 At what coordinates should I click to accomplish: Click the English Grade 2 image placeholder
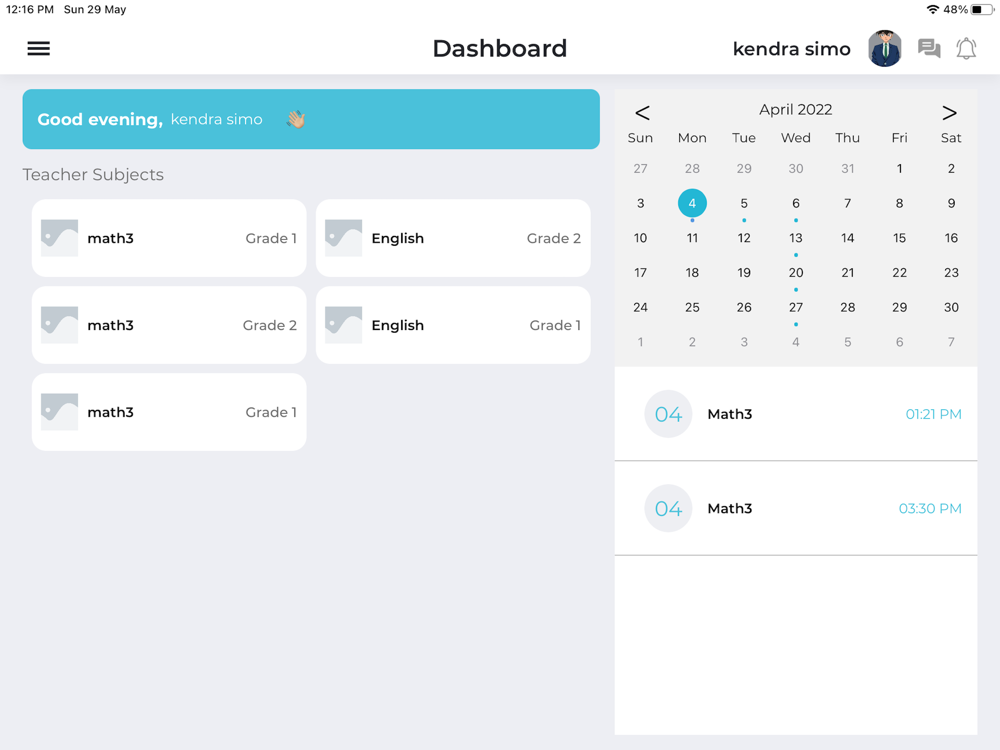click(x=343, y=238)
